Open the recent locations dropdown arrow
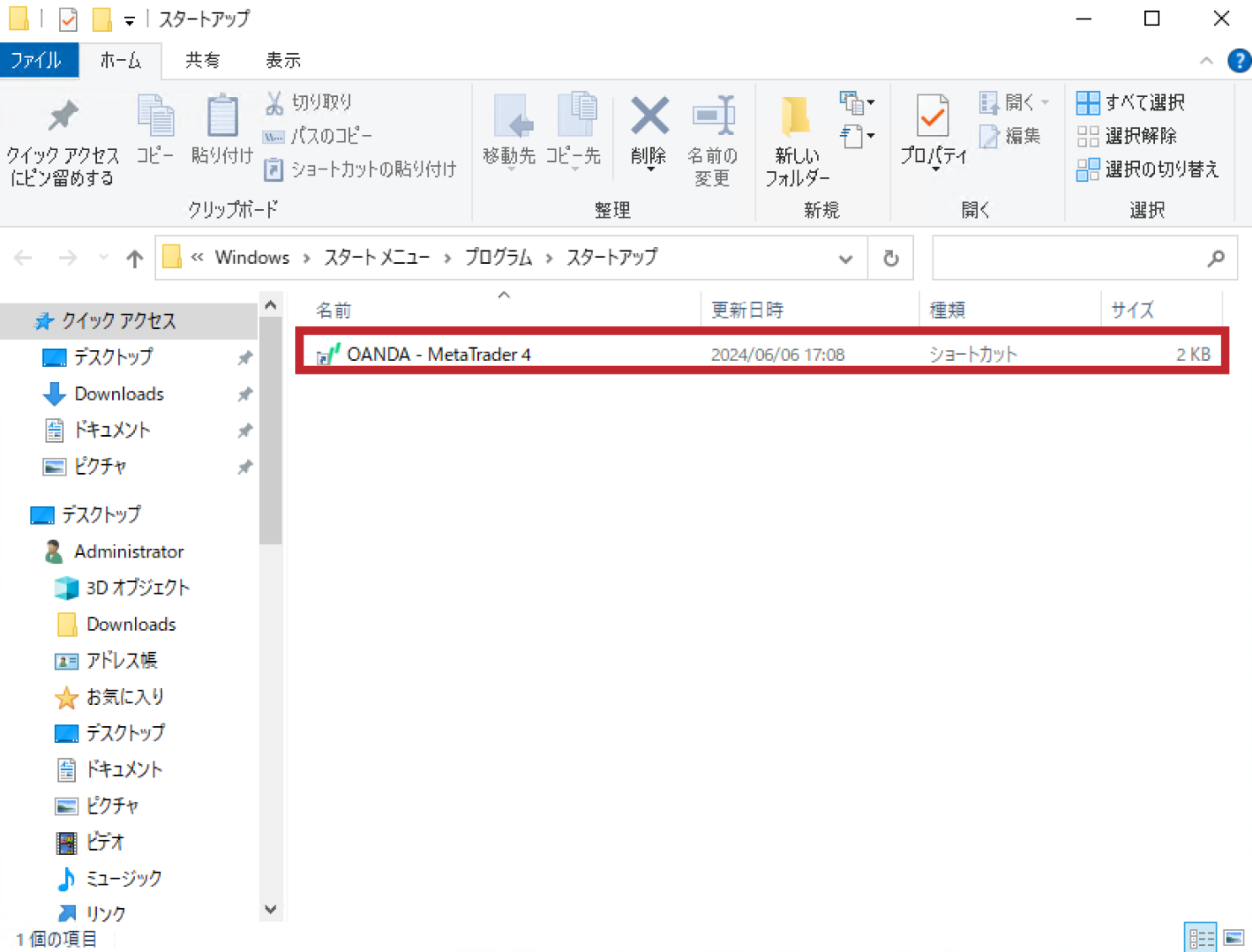 103,258
